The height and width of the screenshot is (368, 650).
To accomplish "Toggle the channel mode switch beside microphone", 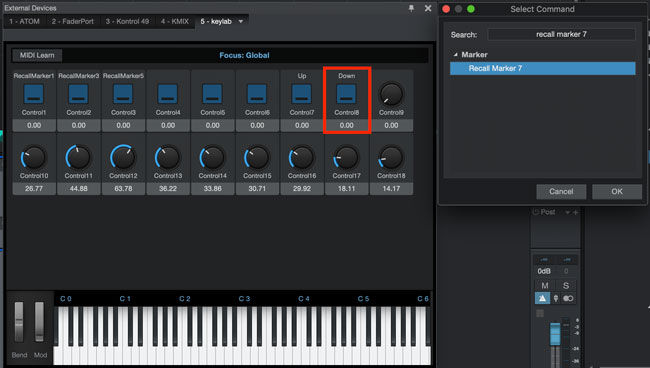I will click(568, 298).
